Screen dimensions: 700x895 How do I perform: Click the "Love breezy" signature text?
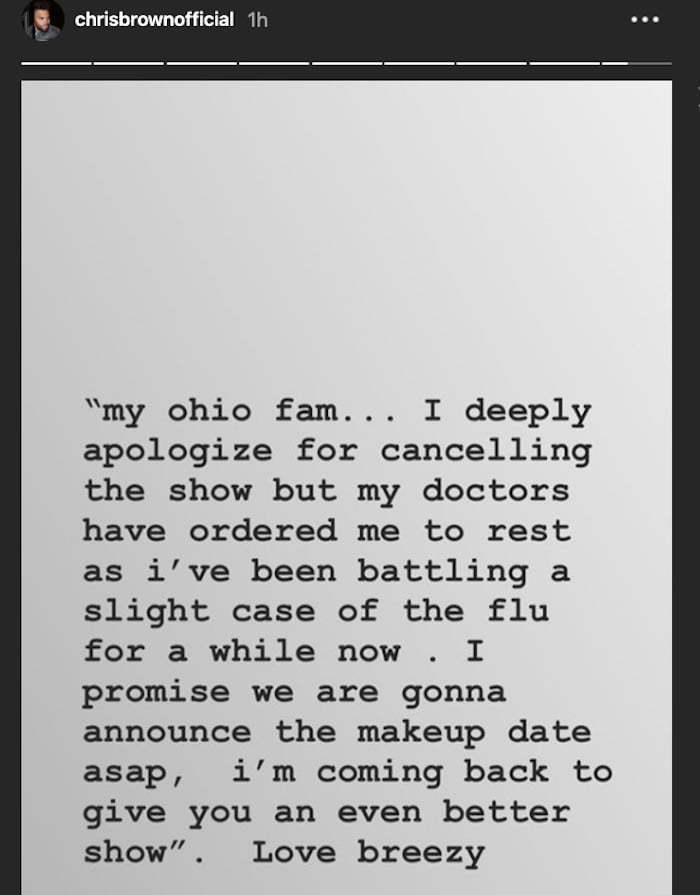pyautogui.click(x=369, y=853)
